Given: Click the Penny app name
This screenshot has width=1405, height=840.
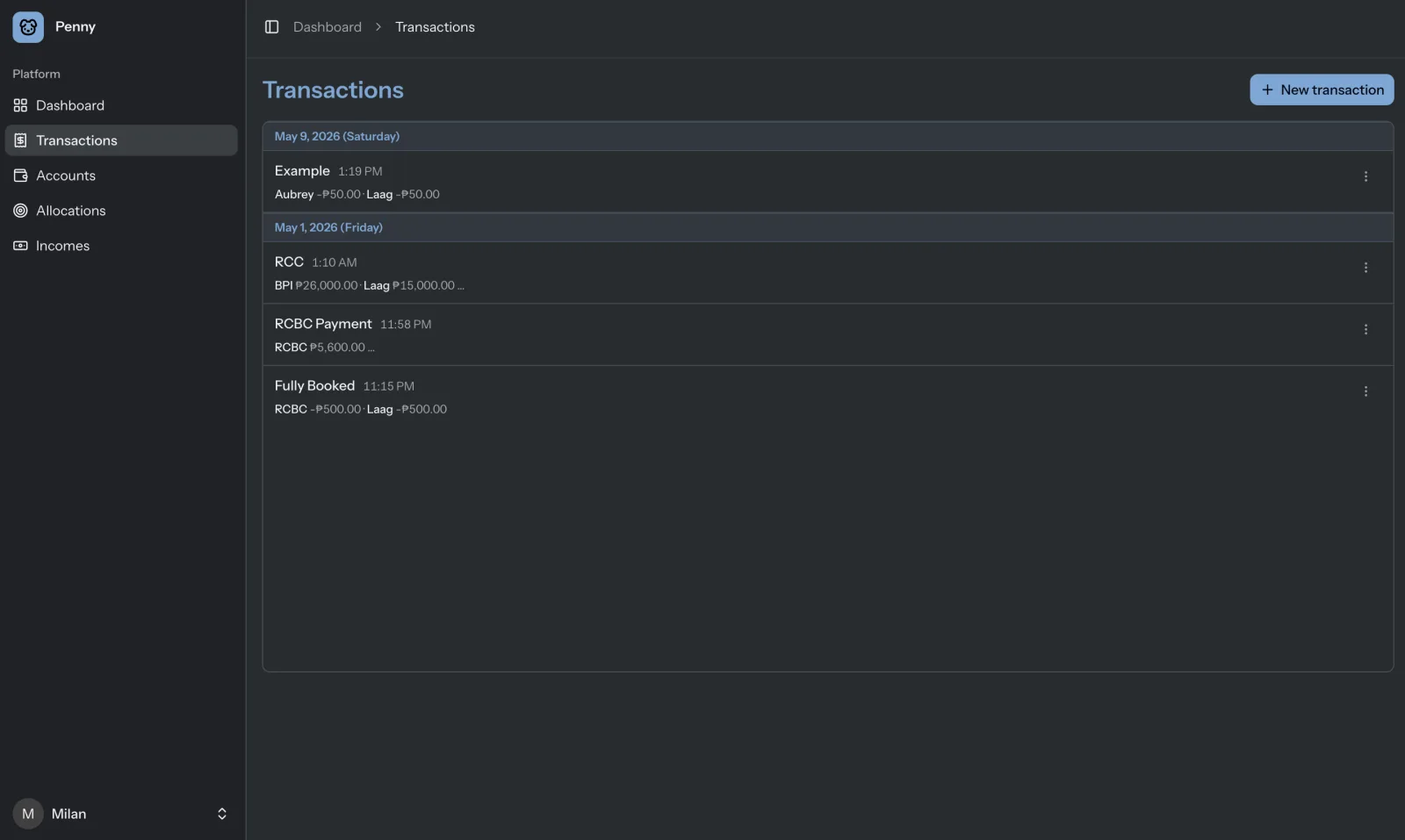Looking at the screenshot, I should click(76, 26).
